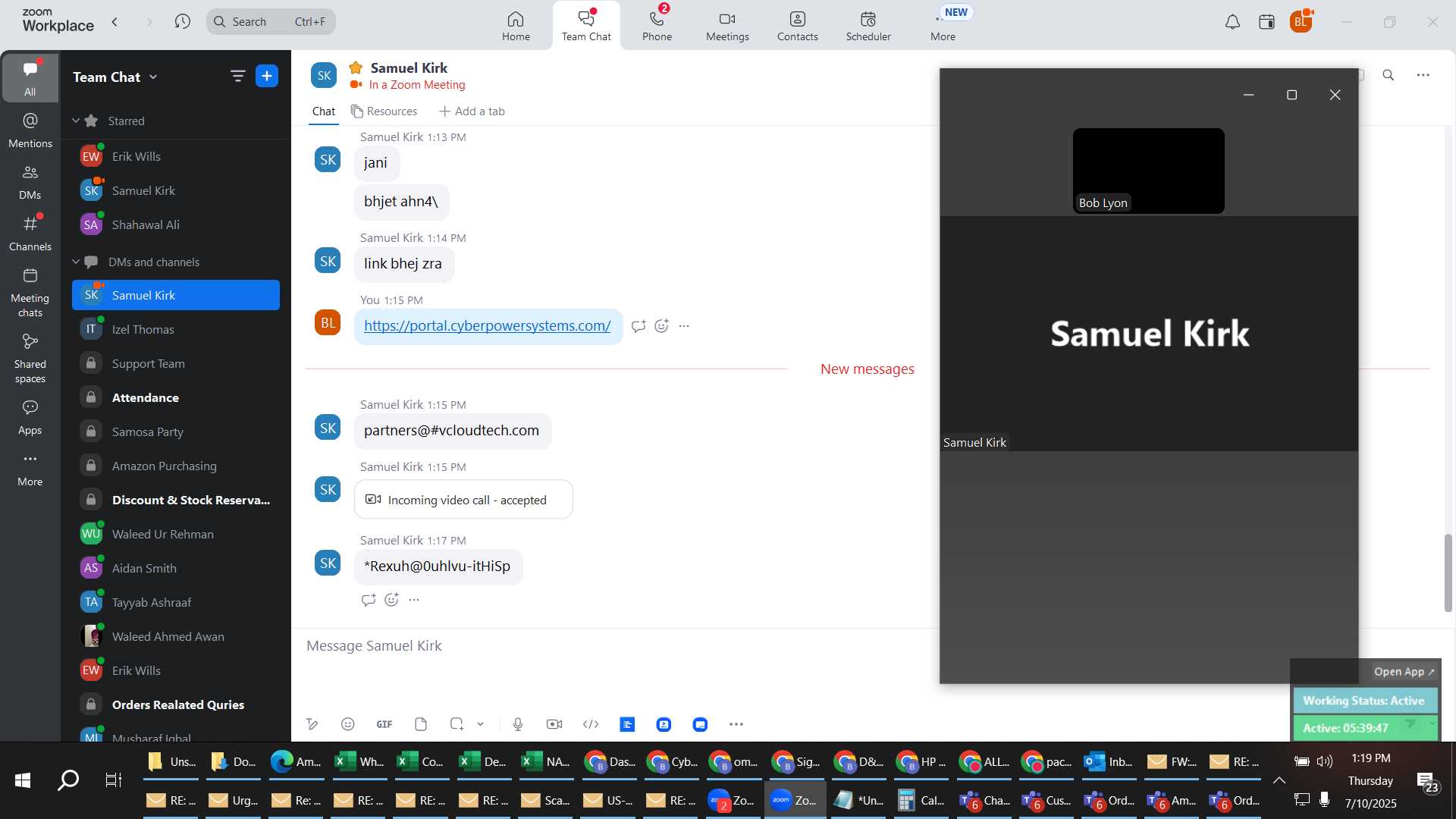Click the screenshot capture icon in toolbar
This screenshot has width=1456, height=819.
[x=457, y=724]
